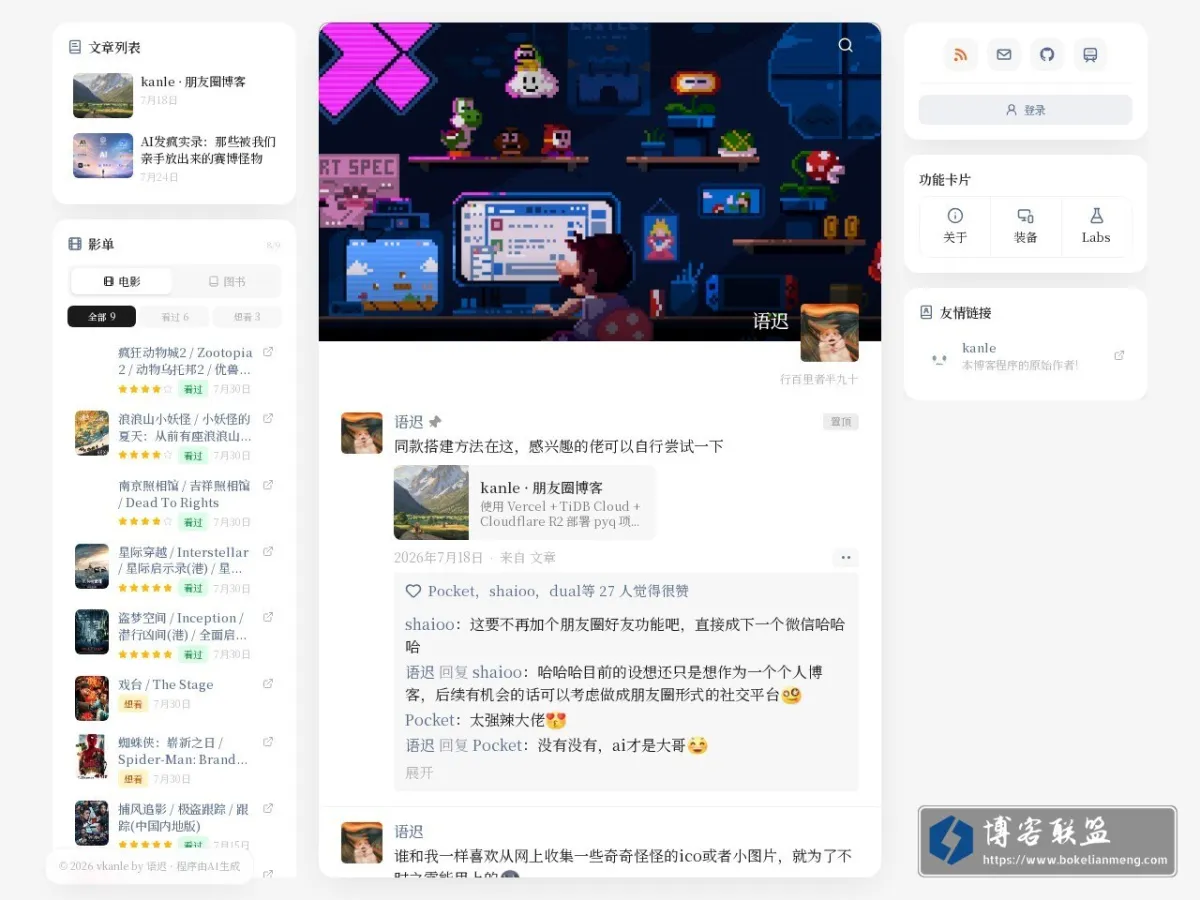The height and width of the screenshot is (900, 1200).
Task: Open external link icon beside kanle friend link
Action: (1119, 355)
